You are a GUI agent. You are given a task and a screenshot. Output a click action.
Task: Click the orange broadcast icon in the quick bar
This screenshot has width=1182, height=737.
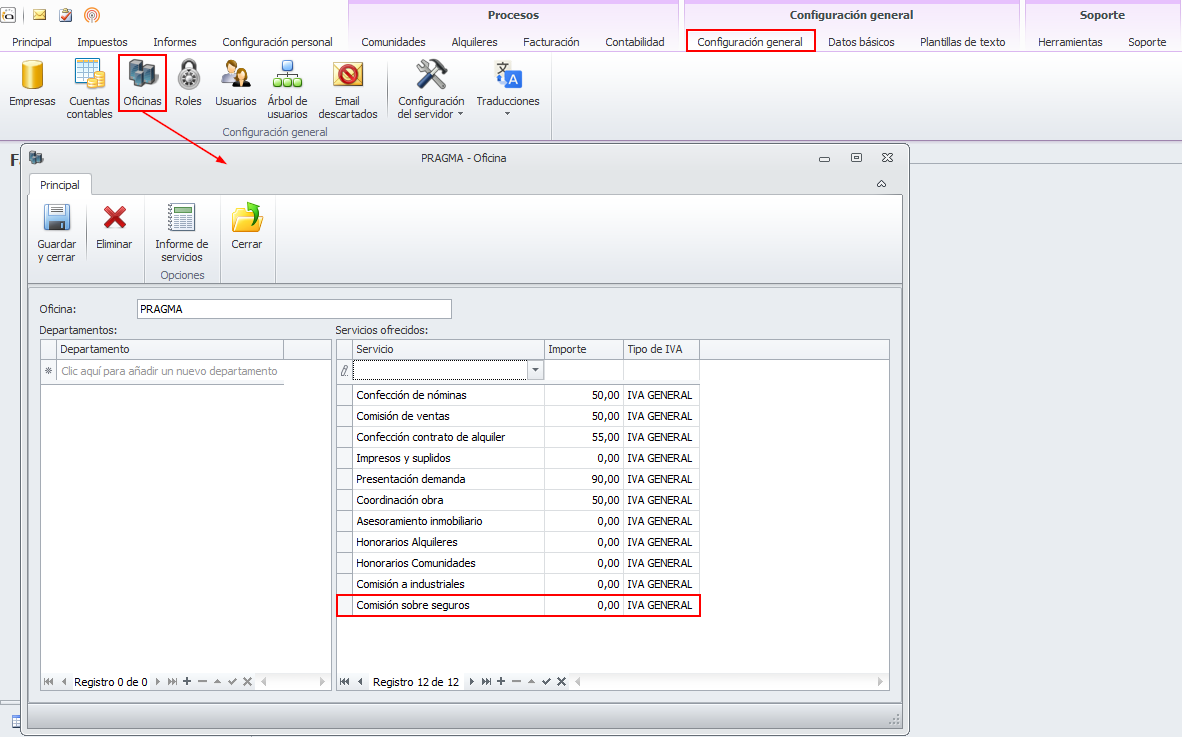(92, 15)
